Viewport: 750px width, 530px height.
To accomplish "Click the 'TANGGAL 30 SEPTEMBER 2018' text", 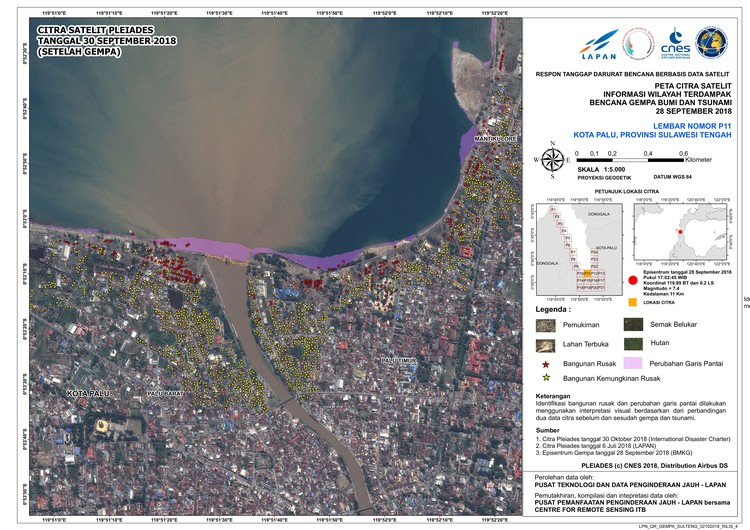I will tap(107, 41).
